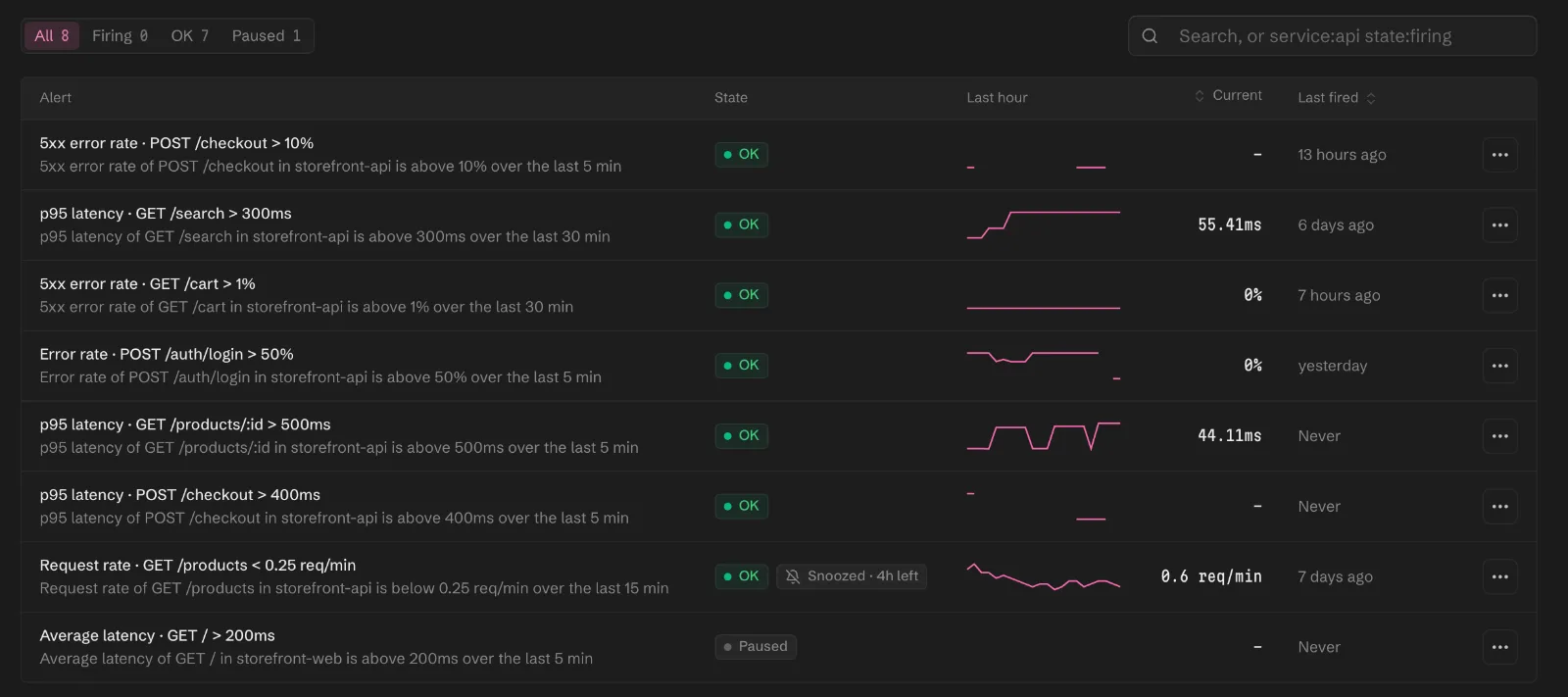1568x697 pixels.
Task: Open options menu for p95 GET /search alert
Action: 1499,225
